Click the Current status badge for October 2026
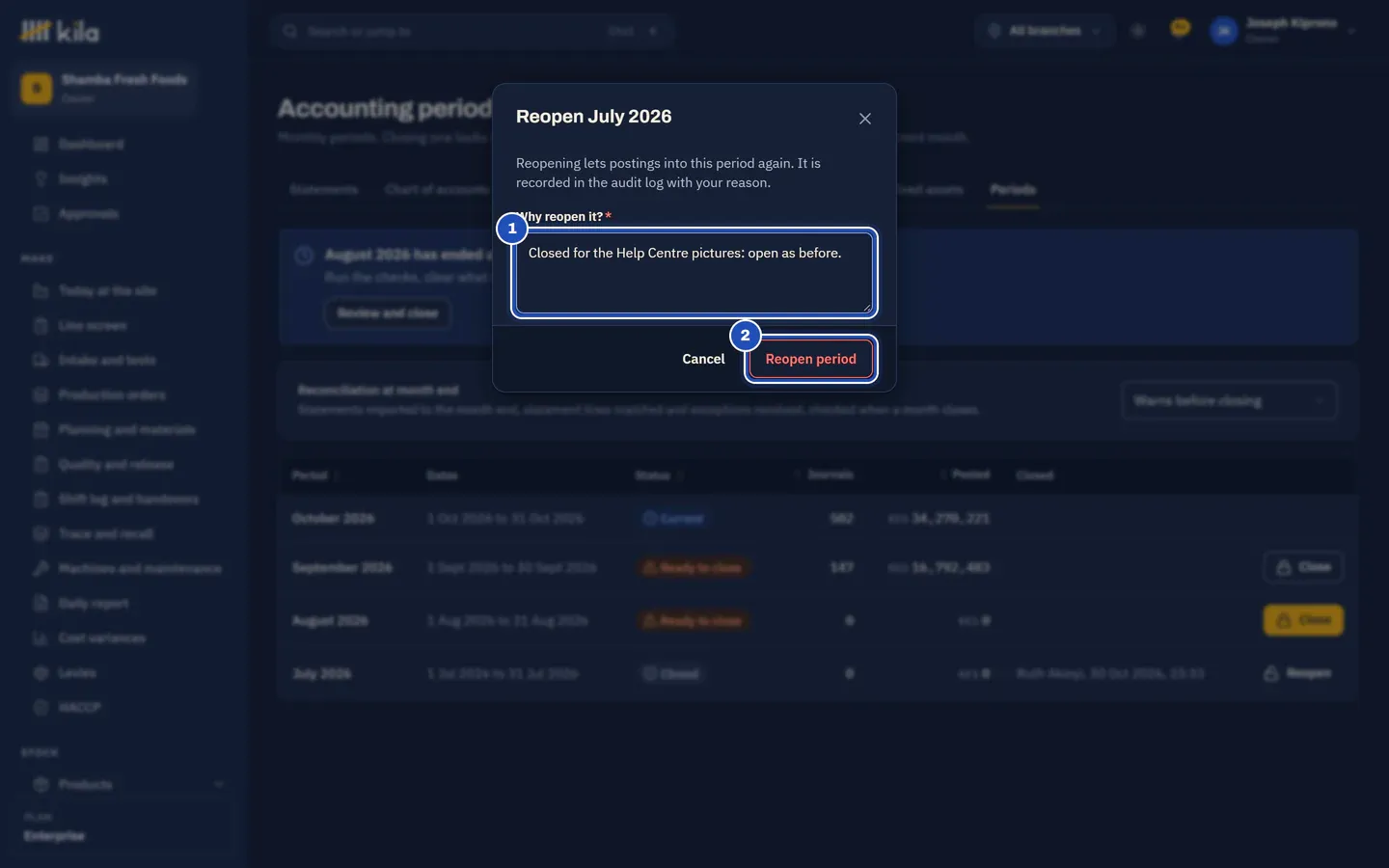The width and height of the screenshot is (1389, 868). click(x=673, y=519)
